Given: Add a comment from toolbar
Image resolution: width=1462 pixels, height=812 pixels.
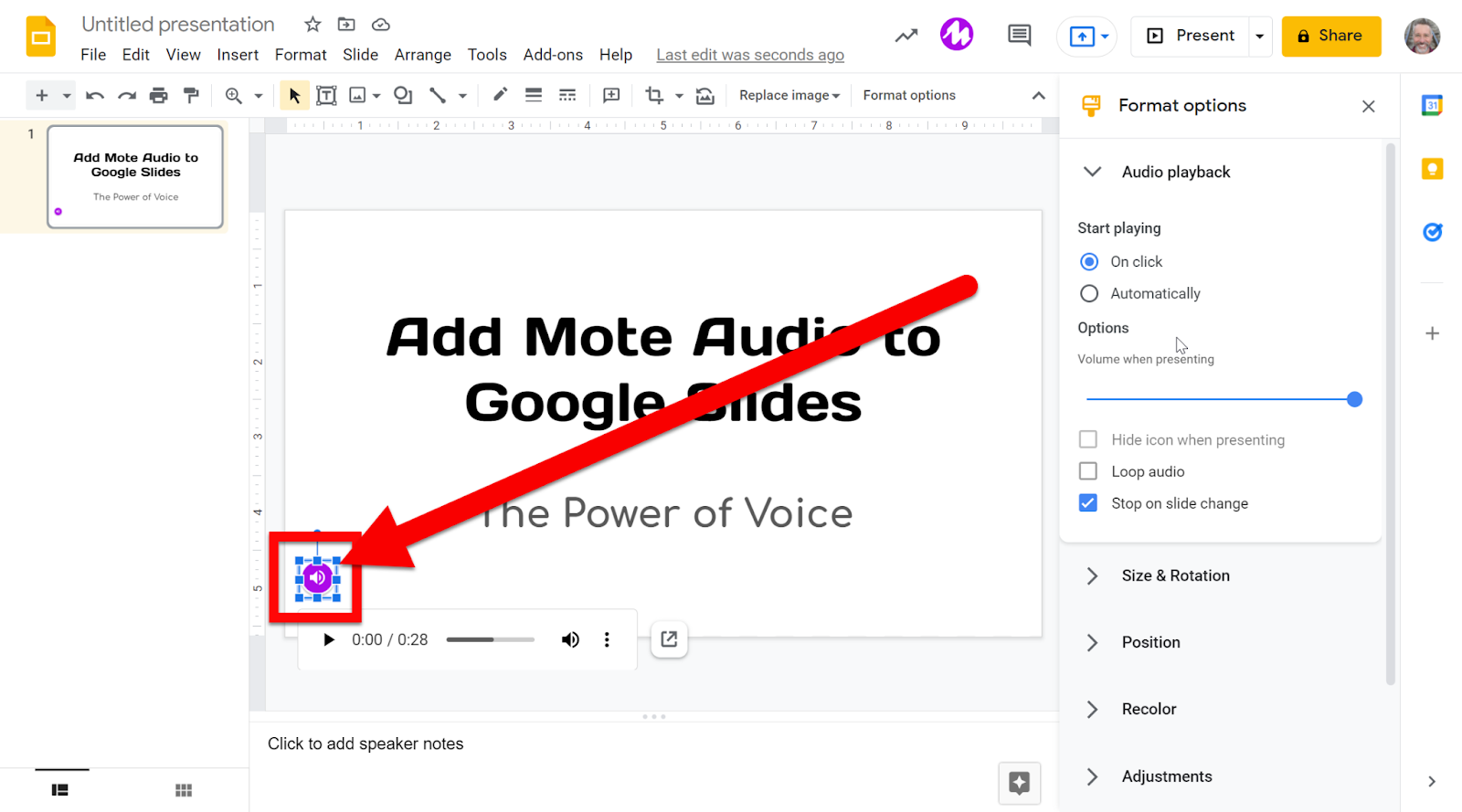Looking at the screenshot, I should point(611,95).
